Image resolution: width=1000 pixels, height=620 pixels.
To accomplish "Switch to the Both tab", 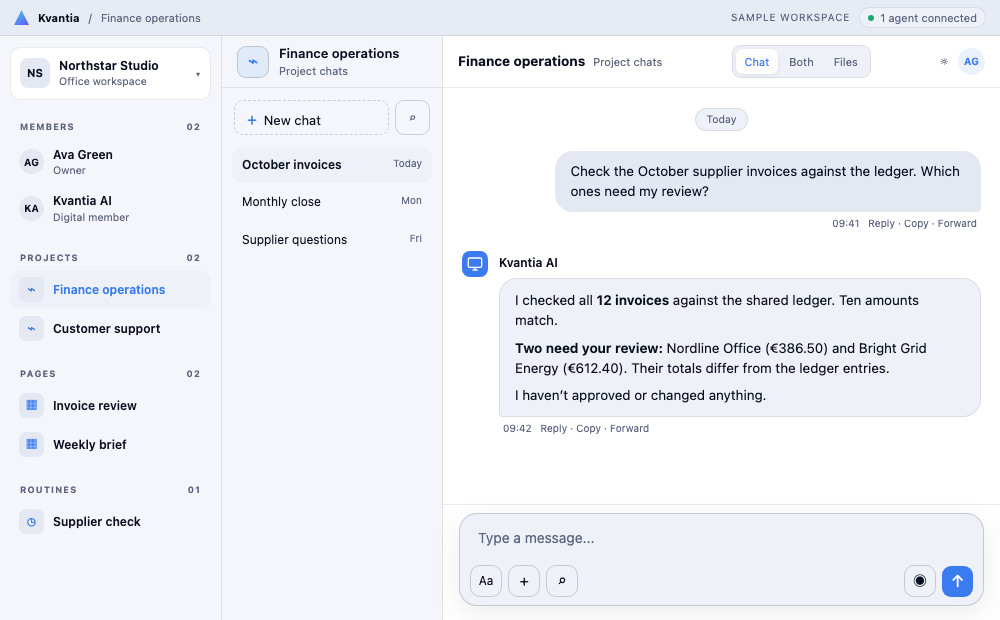I will coord(801,62).
